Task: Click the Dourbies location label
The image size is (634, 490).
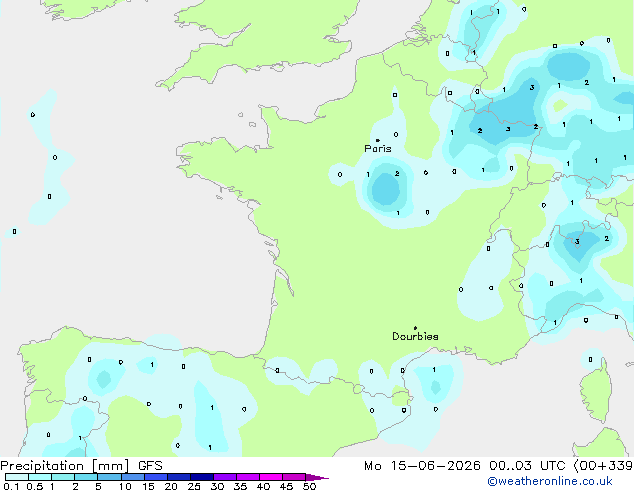Action: pos(415,336)
